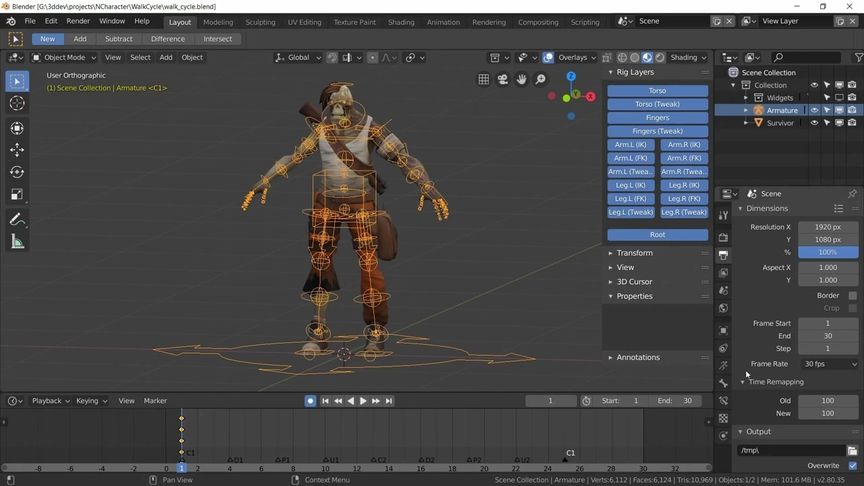Click the play animation button
Viewport: 864px width, 486px height.
coord(363,401)
